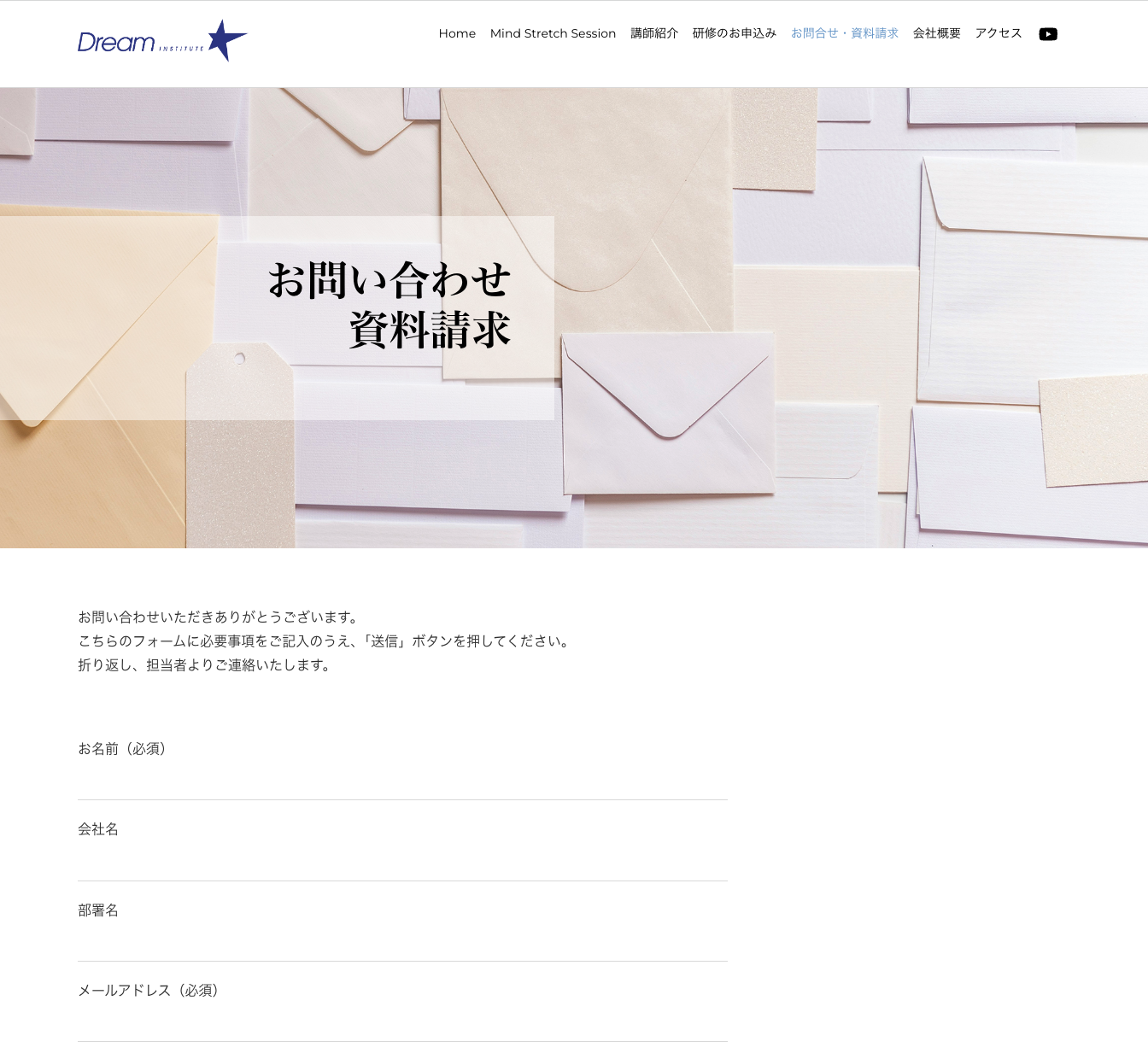
Task: Select the 部署名 input field
Action: [402, 942]
